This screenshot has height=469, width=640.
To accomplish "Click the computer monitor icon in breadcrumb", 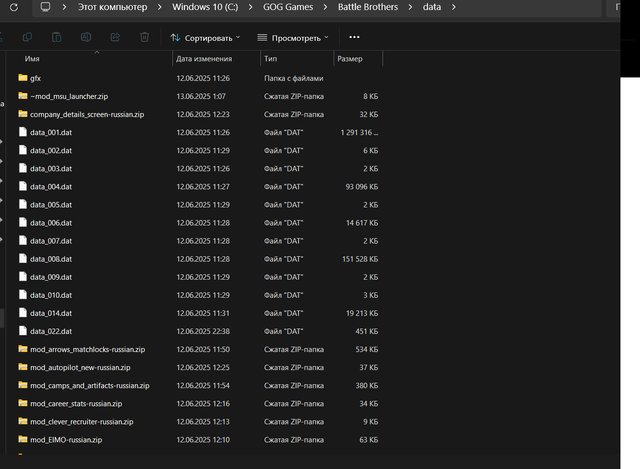I will [x=45, y=7].
